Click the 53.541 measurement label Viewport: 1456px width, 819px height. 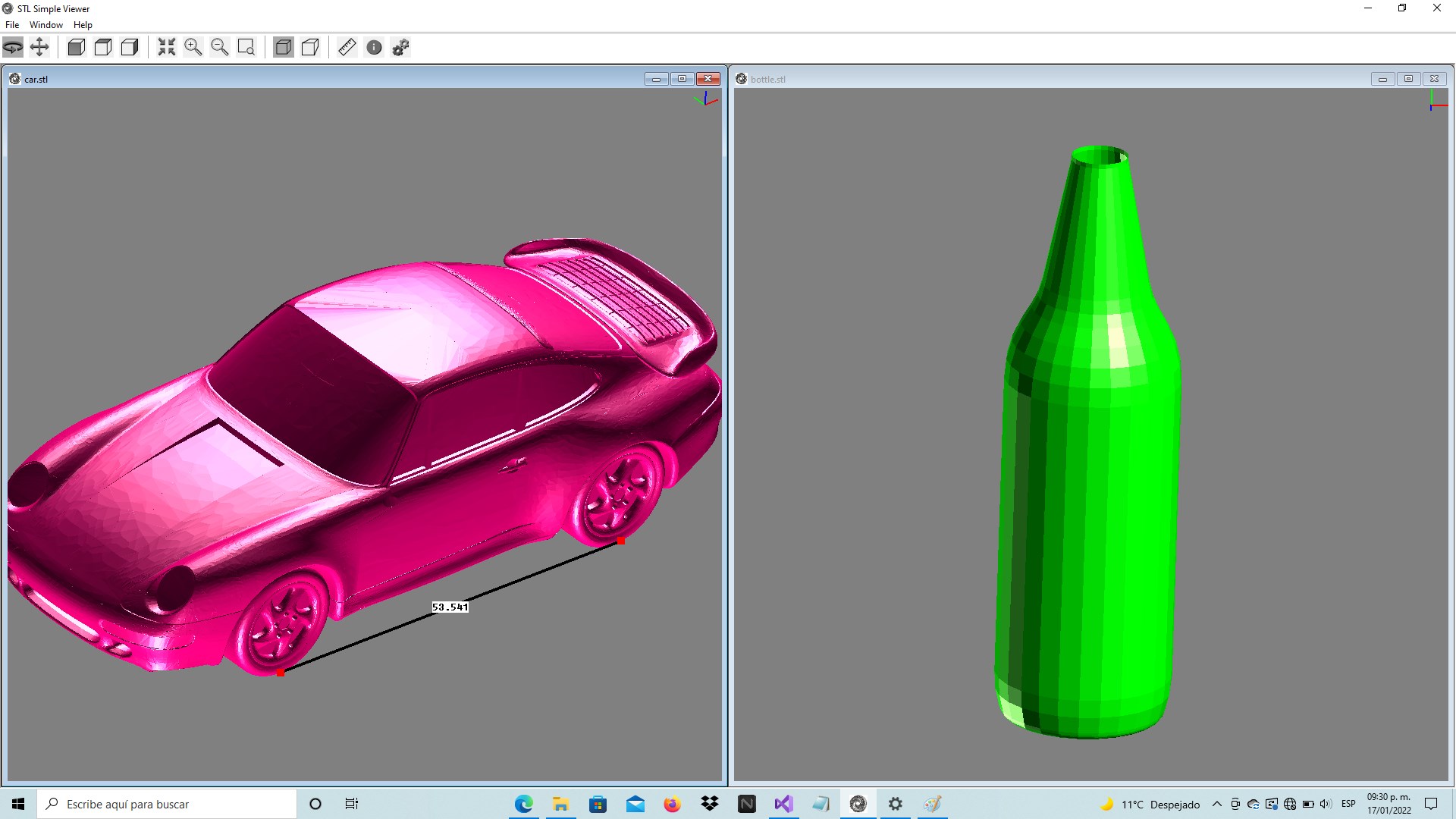pyautogui.click(x=450, y=607)
